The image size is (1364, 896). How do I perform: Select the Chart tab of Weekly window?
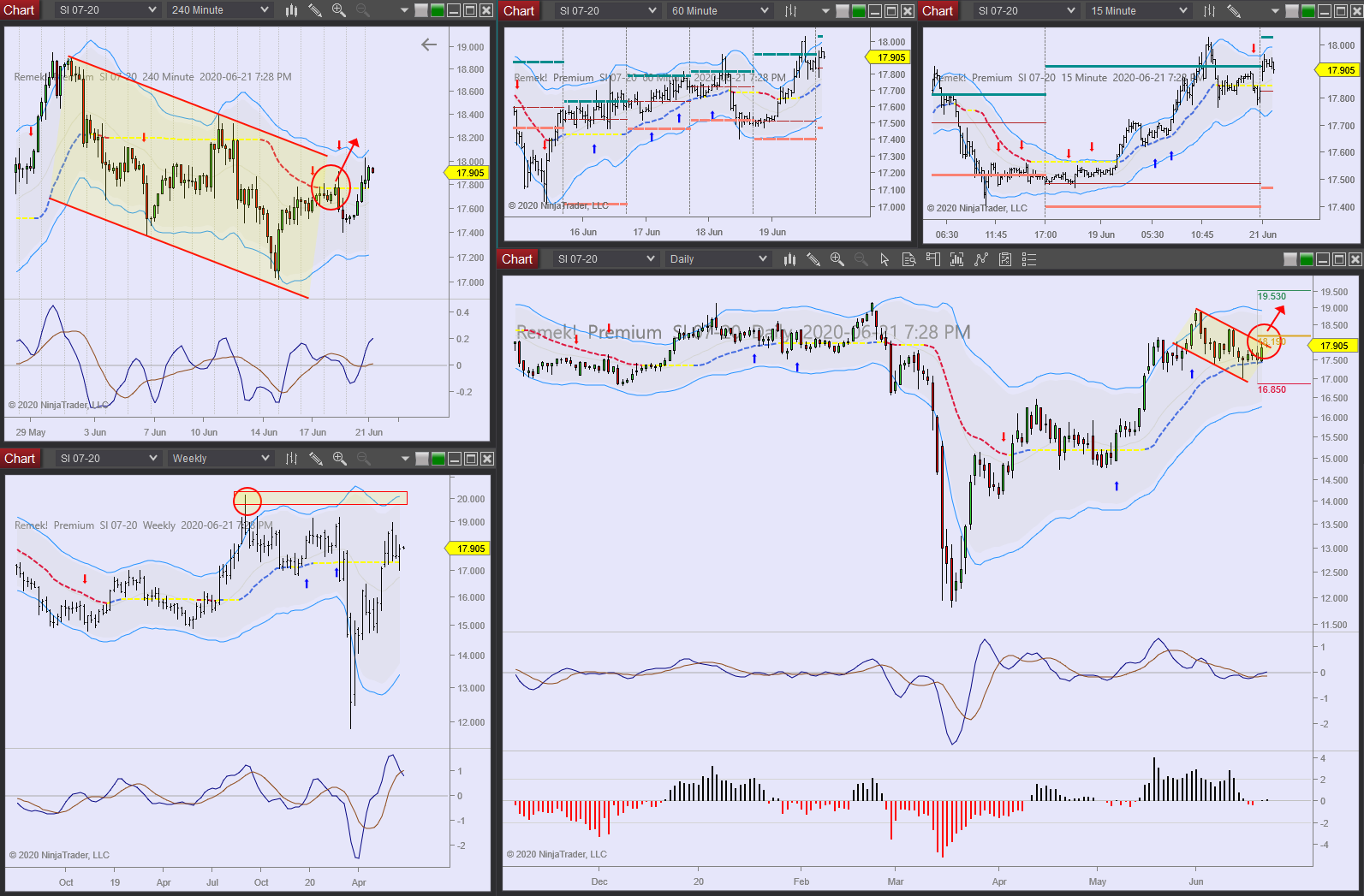20,459
